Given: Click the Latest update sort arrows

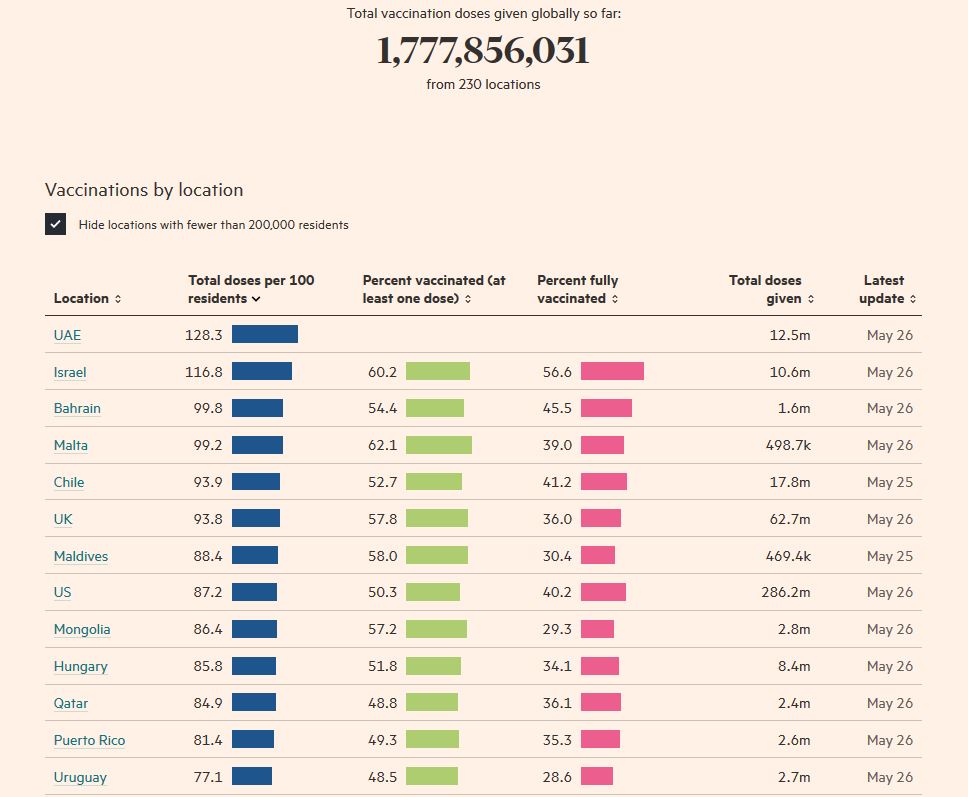Looking at the screenshot, I should 913,299.
